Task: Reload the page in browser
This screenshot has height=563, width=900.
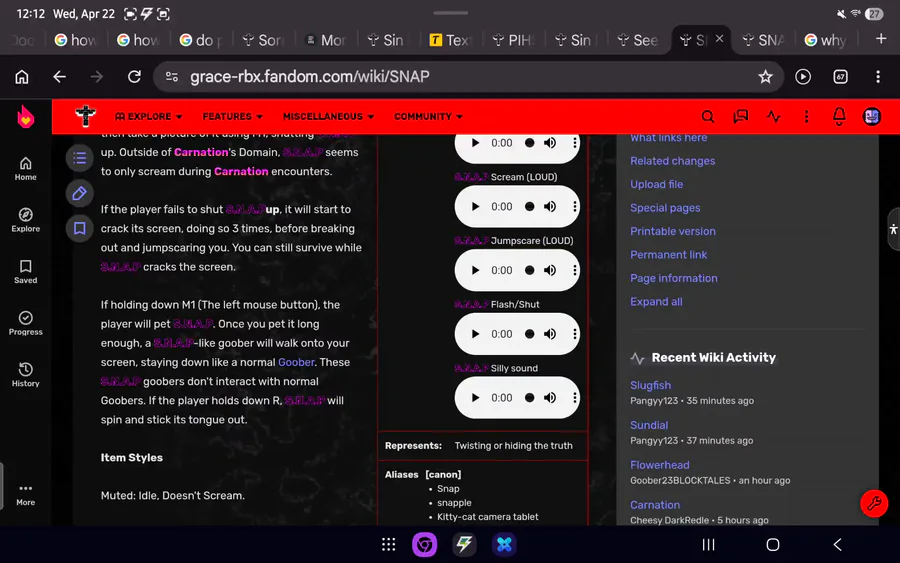Action: point(134,76)
